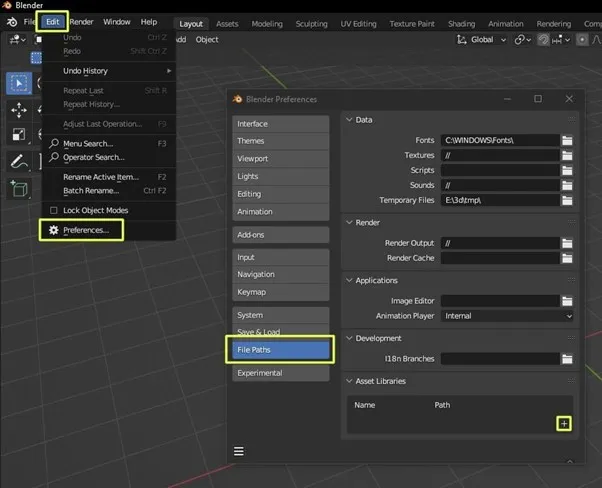The image size is (602, 488).
Task: Switch to the UV Editing workspace tab
Action: pyautogui.click(x=358, y=24)
